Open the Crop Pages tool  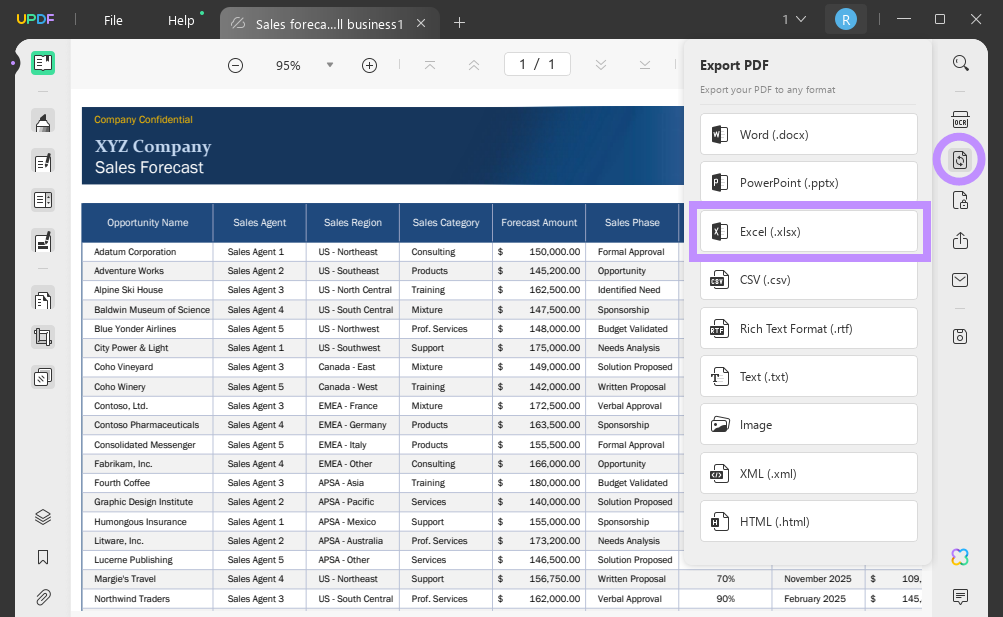tap(42, 337)
